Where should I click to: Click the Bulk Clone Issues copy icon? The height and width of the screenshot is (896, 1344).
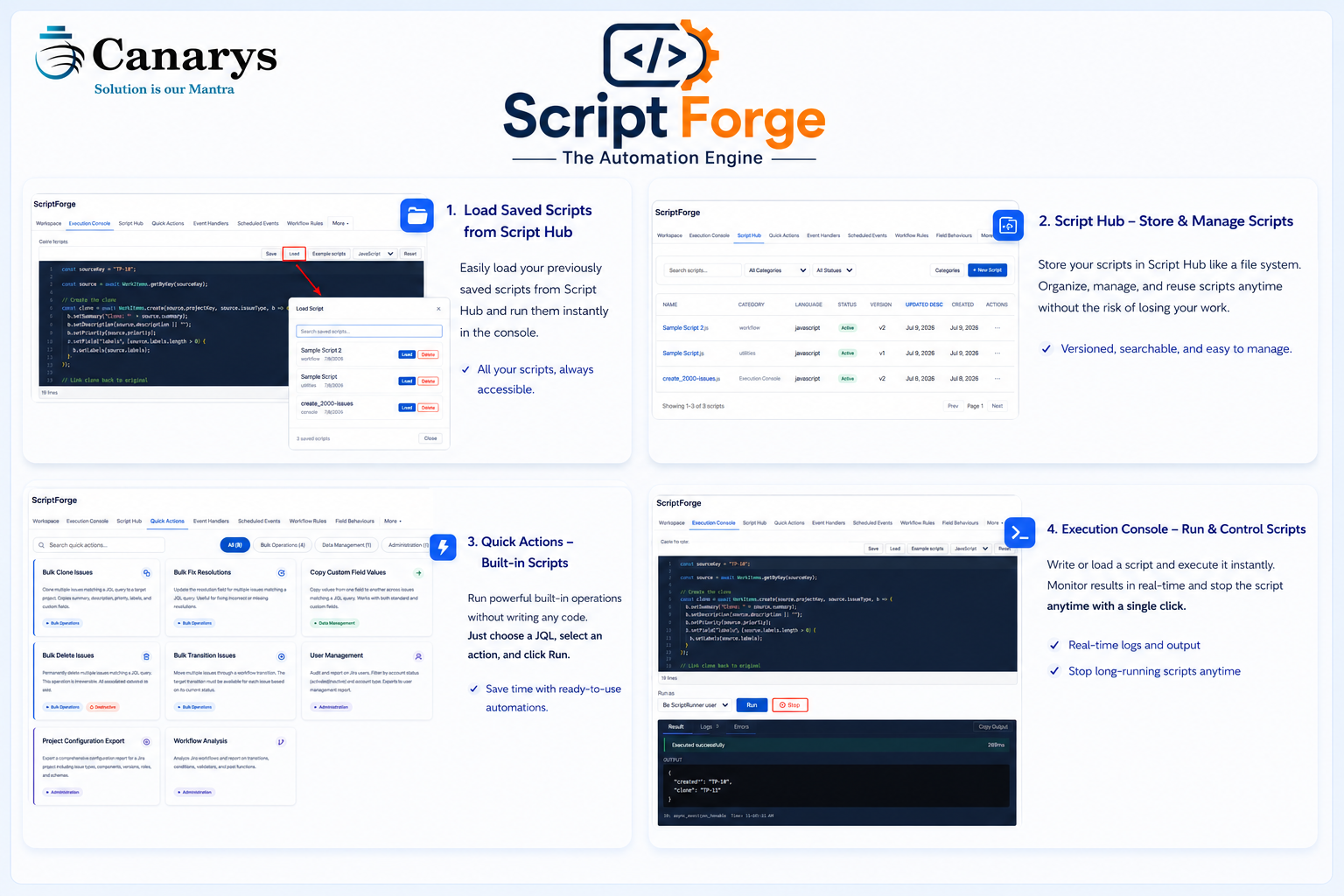pos(146,573)
